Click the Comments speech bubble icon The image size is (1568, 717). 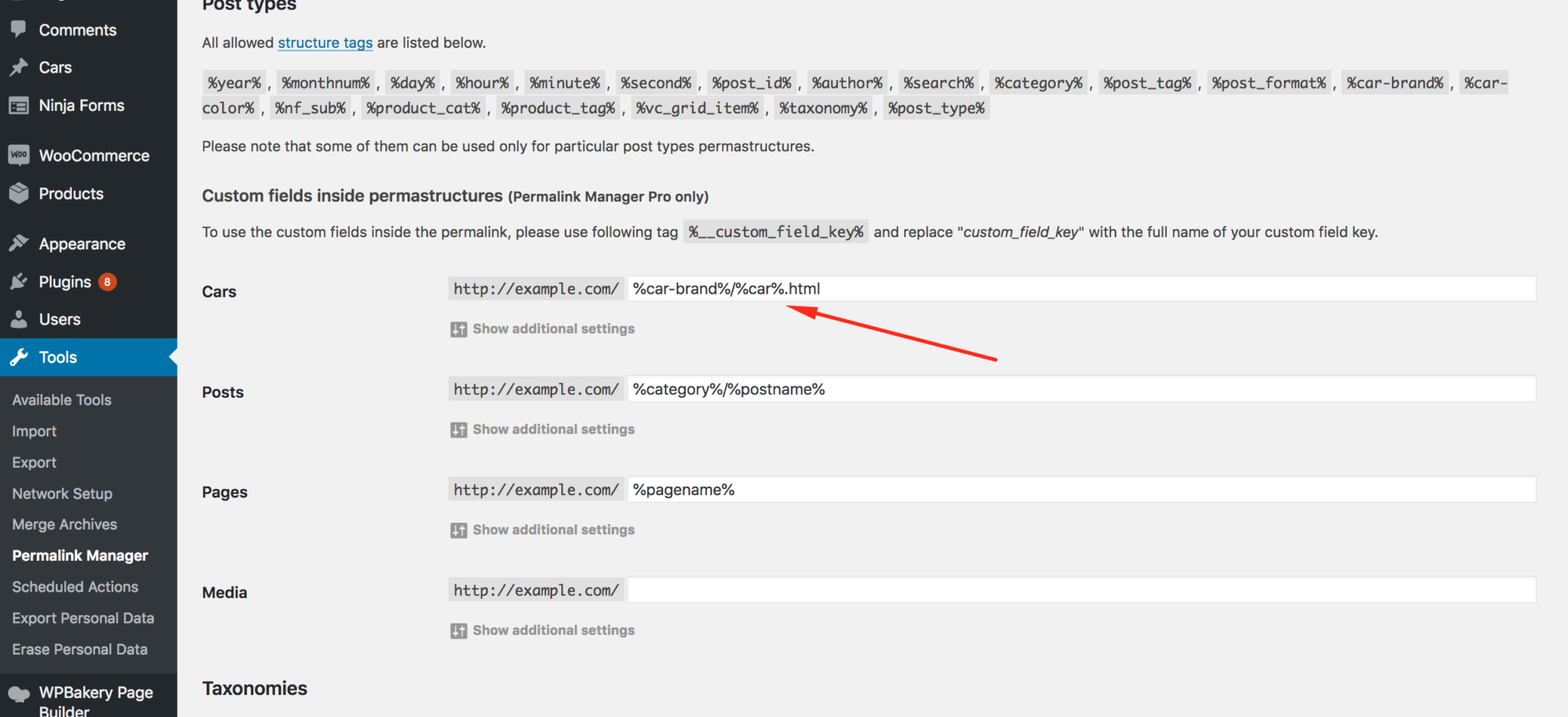[18, 29]
